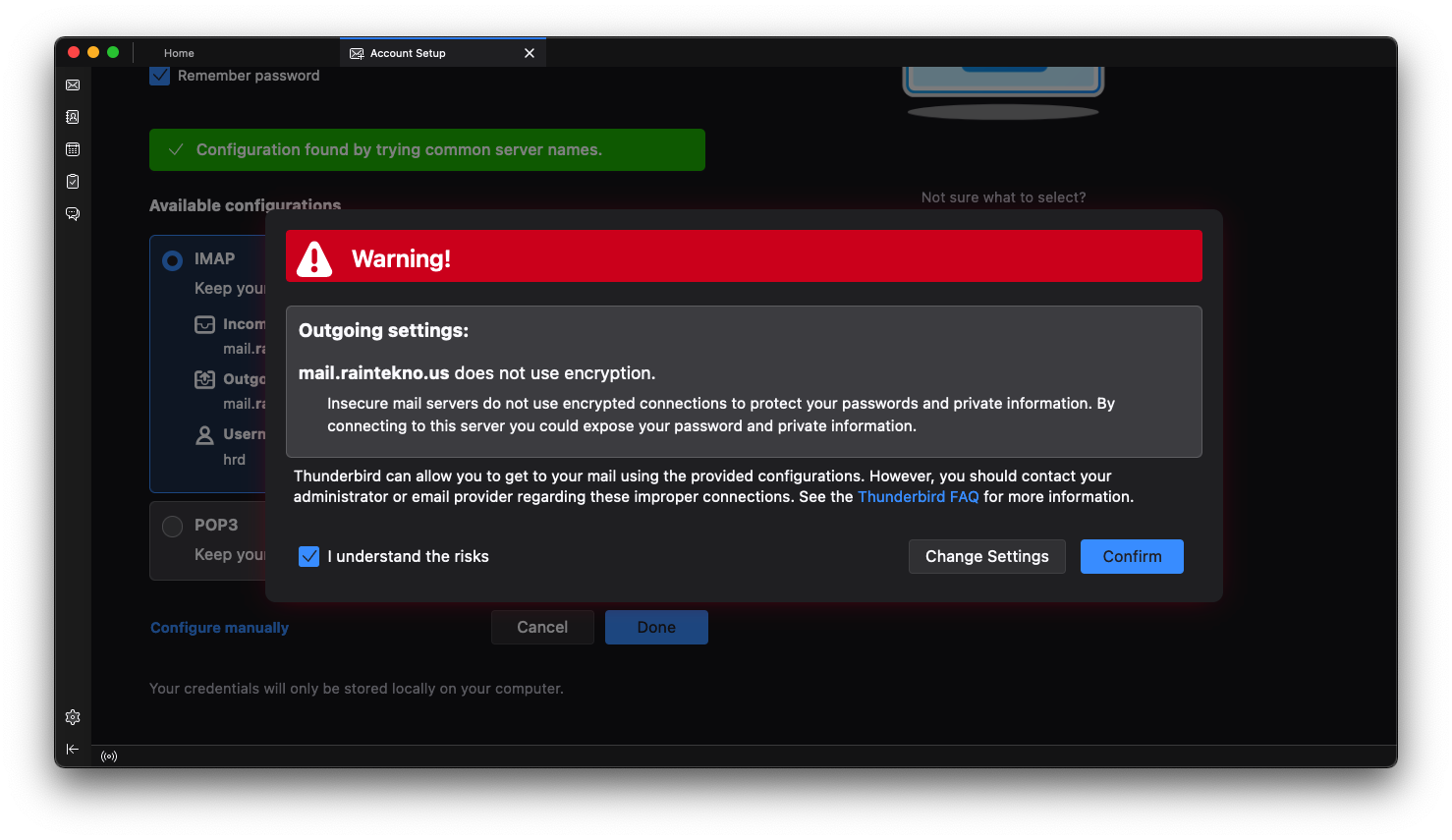Open the Chat sidebar icon
The width and height of the screenshot is (1452, 840).
point(73,213)
